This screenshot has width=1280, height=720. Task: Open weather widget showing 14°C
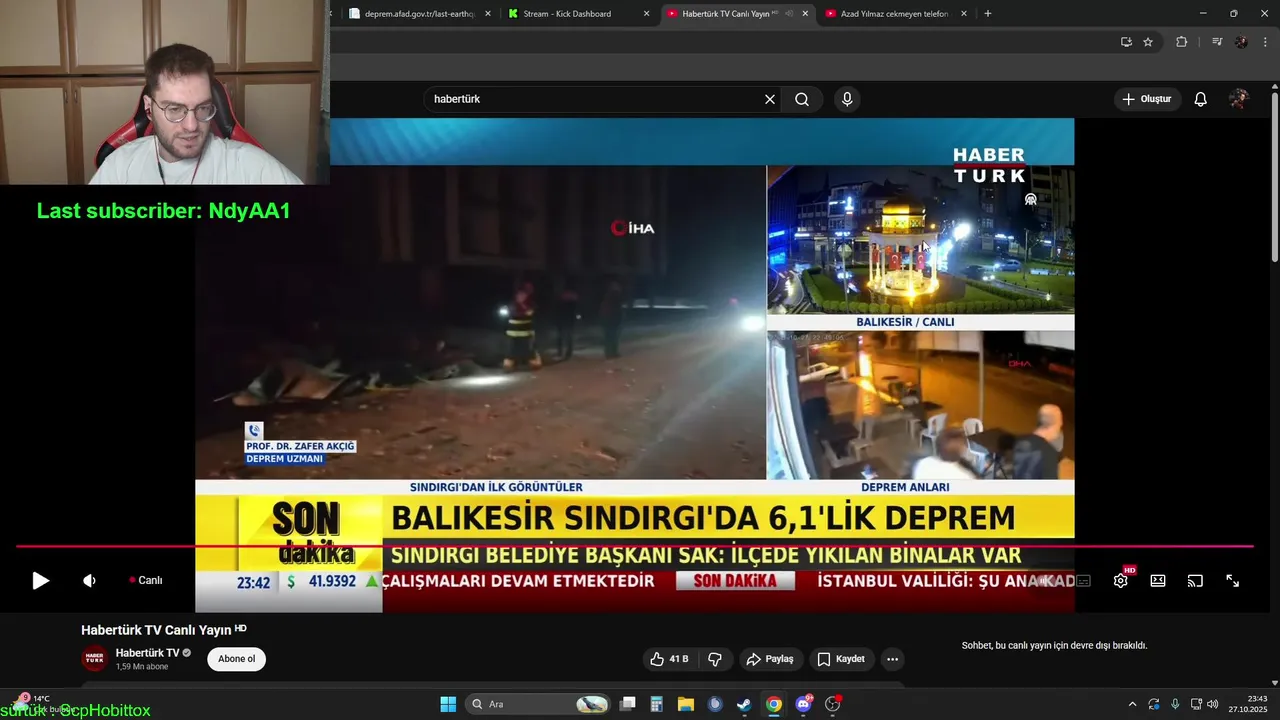tap(40, 704)
